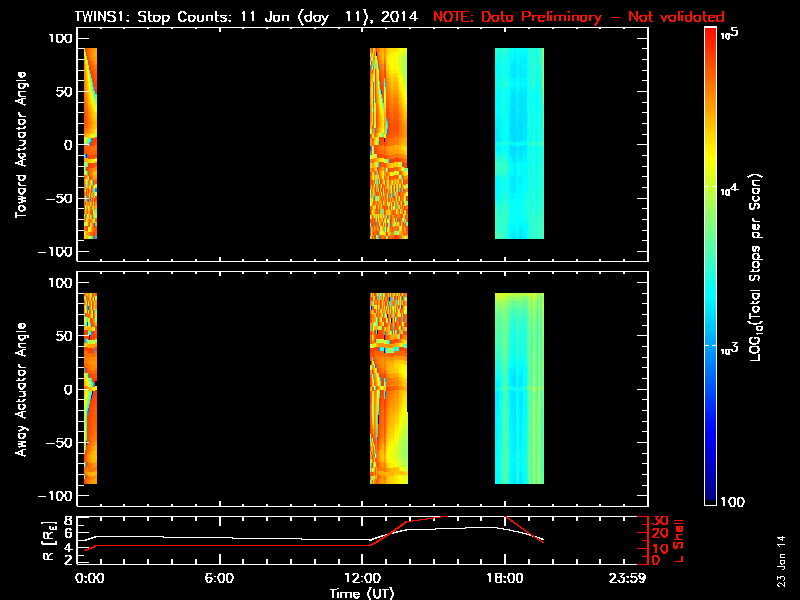Click the 12:00 time axis label
800x600 pixels.
click(x=363, y=578)
